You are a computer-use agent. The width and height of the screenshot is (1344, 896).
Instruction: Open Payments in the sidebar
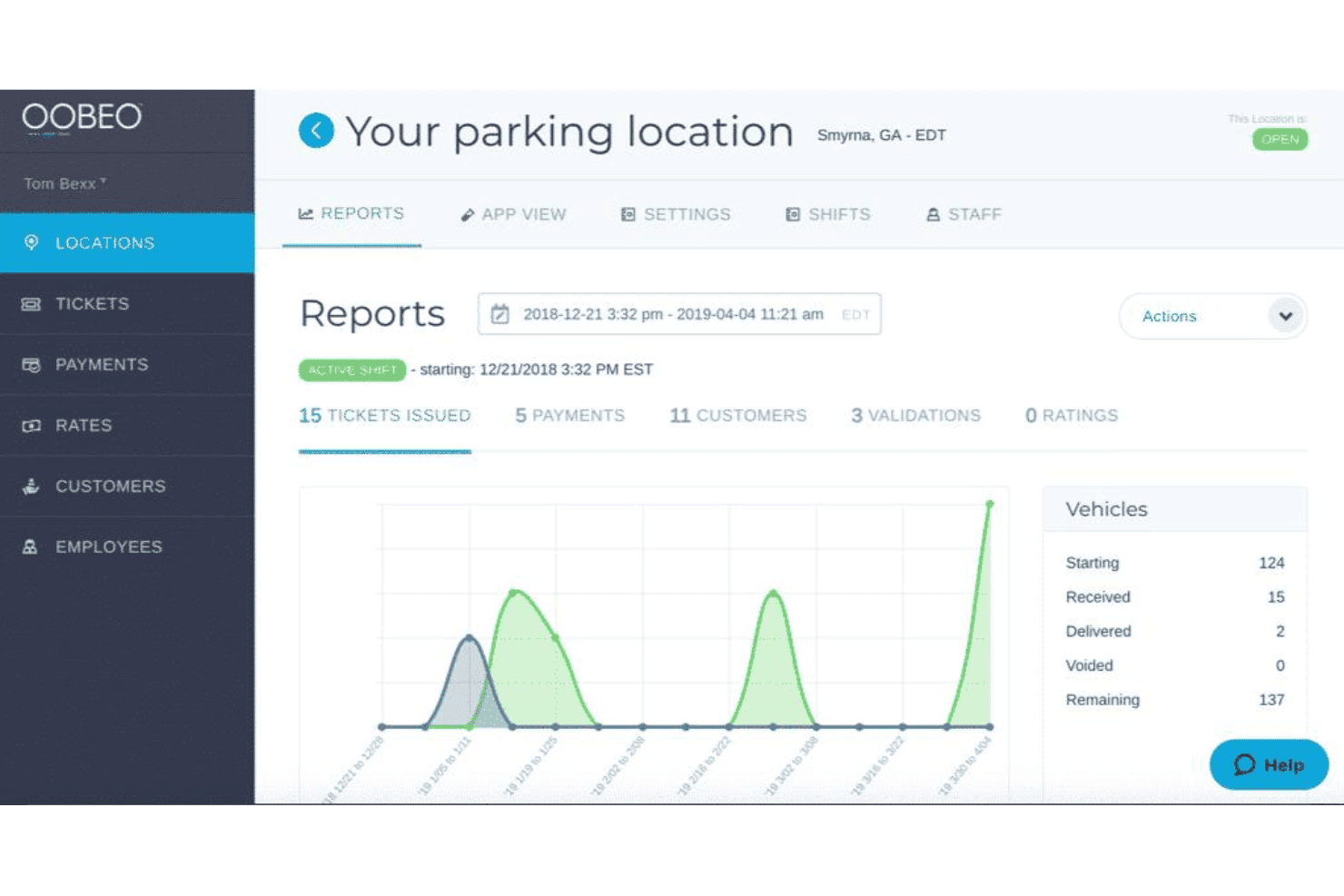pyautogui.click(x=127, y=364)
